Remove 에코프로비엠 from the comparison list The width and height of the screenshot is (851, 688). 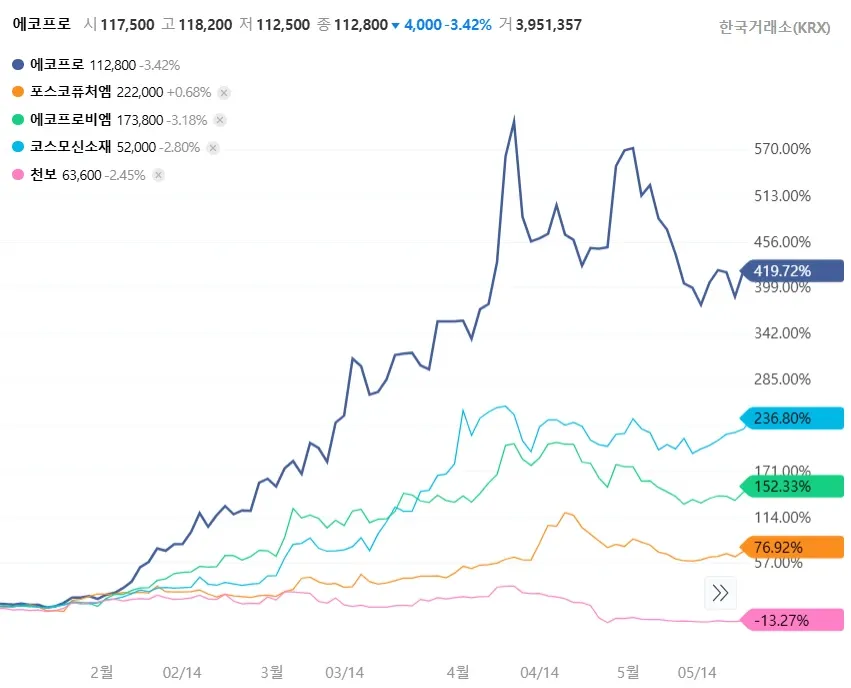pos(220,120)
